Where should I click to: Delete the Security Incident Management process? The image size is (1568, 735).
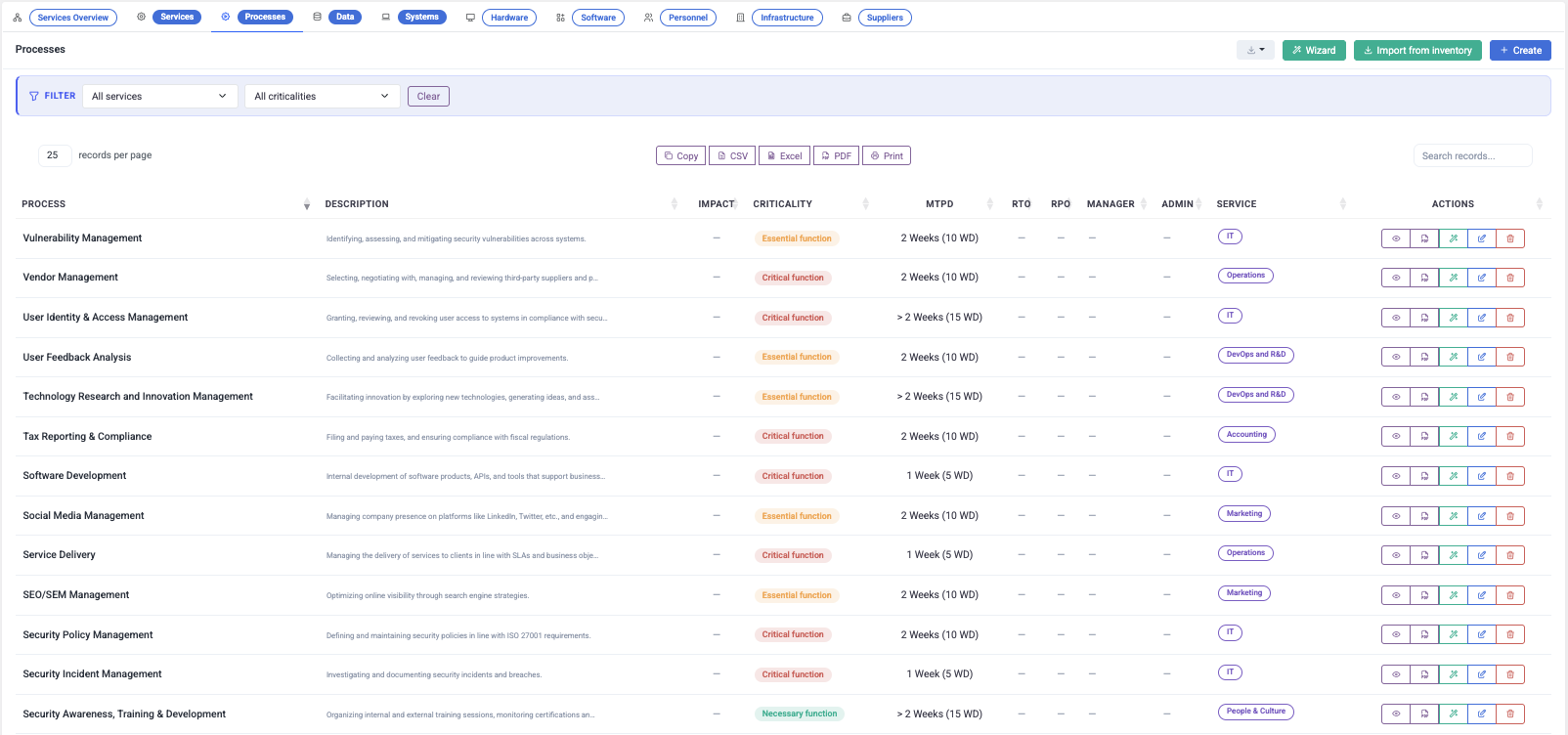point(1510,674)
